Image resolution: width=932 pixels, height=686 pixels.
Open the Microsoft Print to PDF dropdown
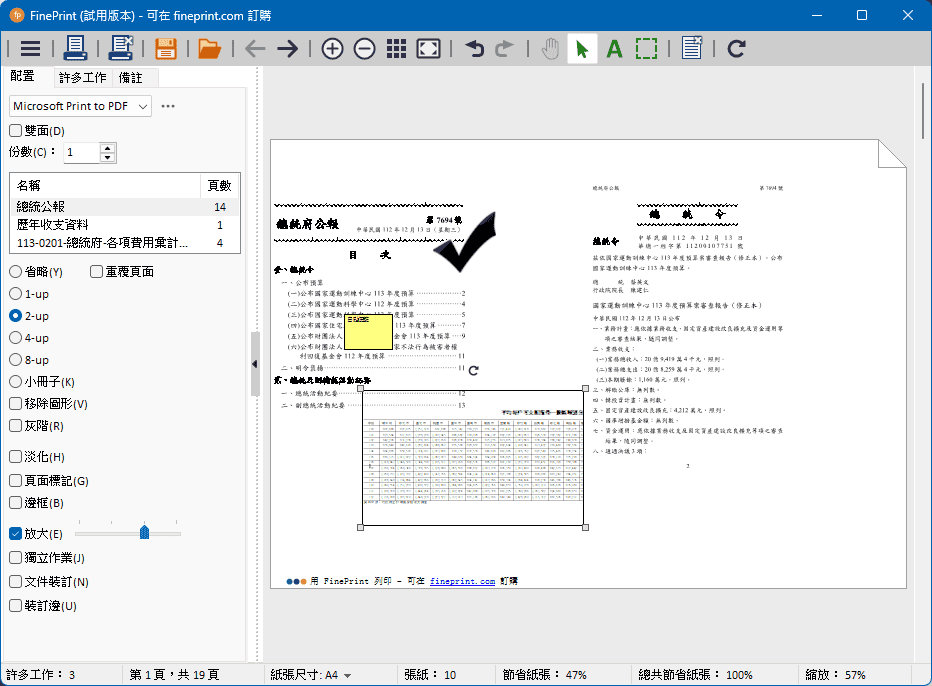80,106
